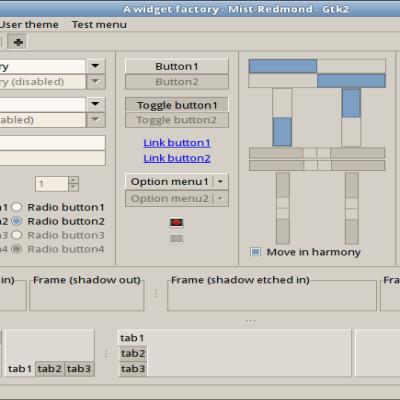Toggle the Move in harmony checkbox

tap(255, 252)
